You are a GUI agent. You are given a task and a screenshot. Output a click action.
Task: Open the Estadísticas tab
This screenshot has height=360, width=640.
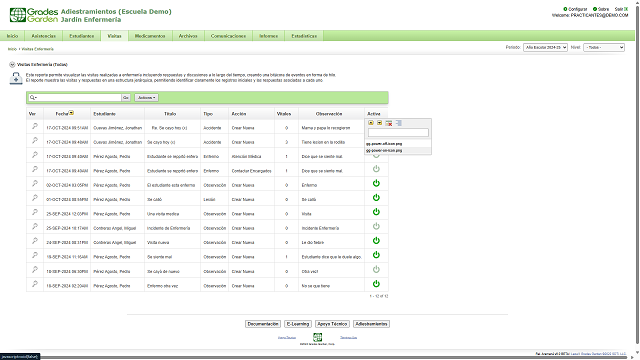[304, 36]
